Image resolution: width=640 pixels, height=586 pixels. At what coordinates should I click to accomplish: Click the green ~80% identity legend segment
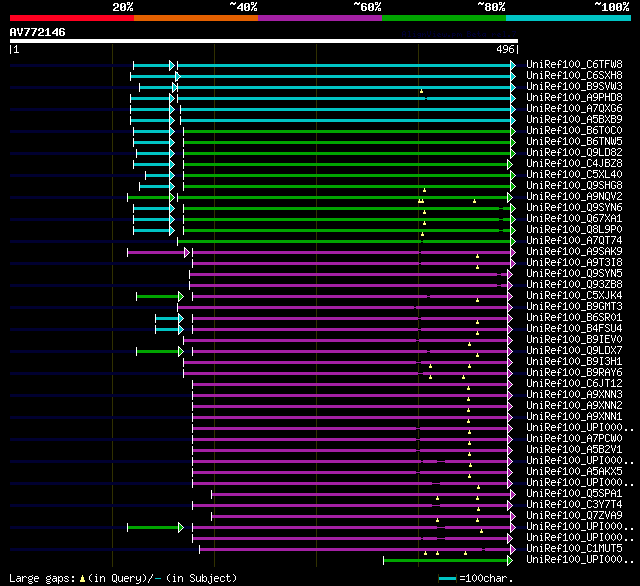(x=444, y=18)
